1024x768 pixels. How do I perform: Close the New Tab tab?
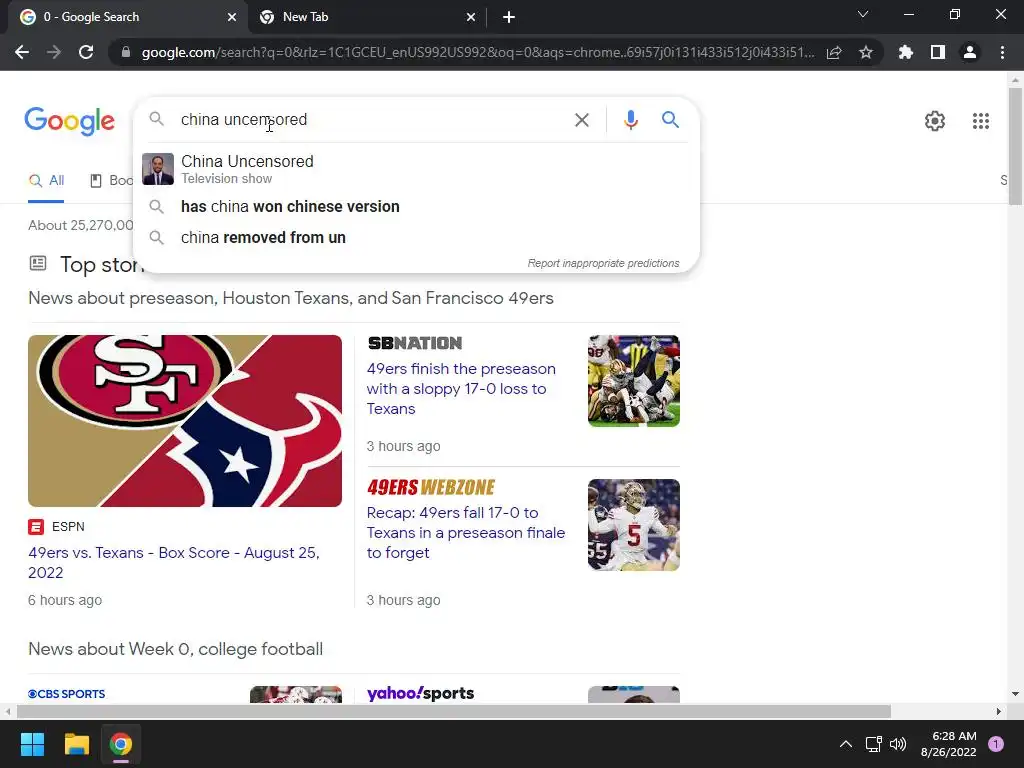[470, 17]
